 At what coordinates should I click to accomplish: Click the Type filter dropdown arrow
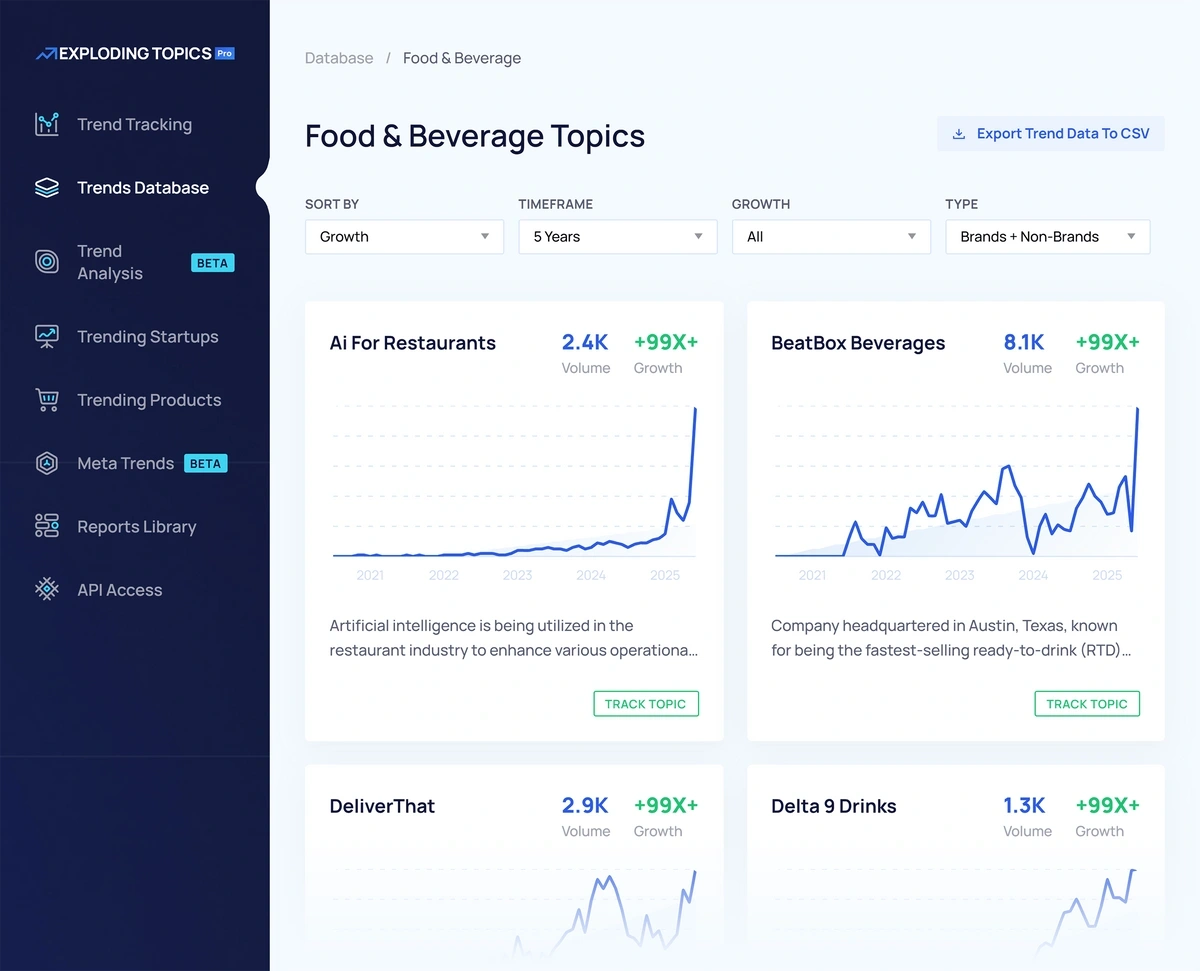pyautogui.click(x=1131, y=237)
